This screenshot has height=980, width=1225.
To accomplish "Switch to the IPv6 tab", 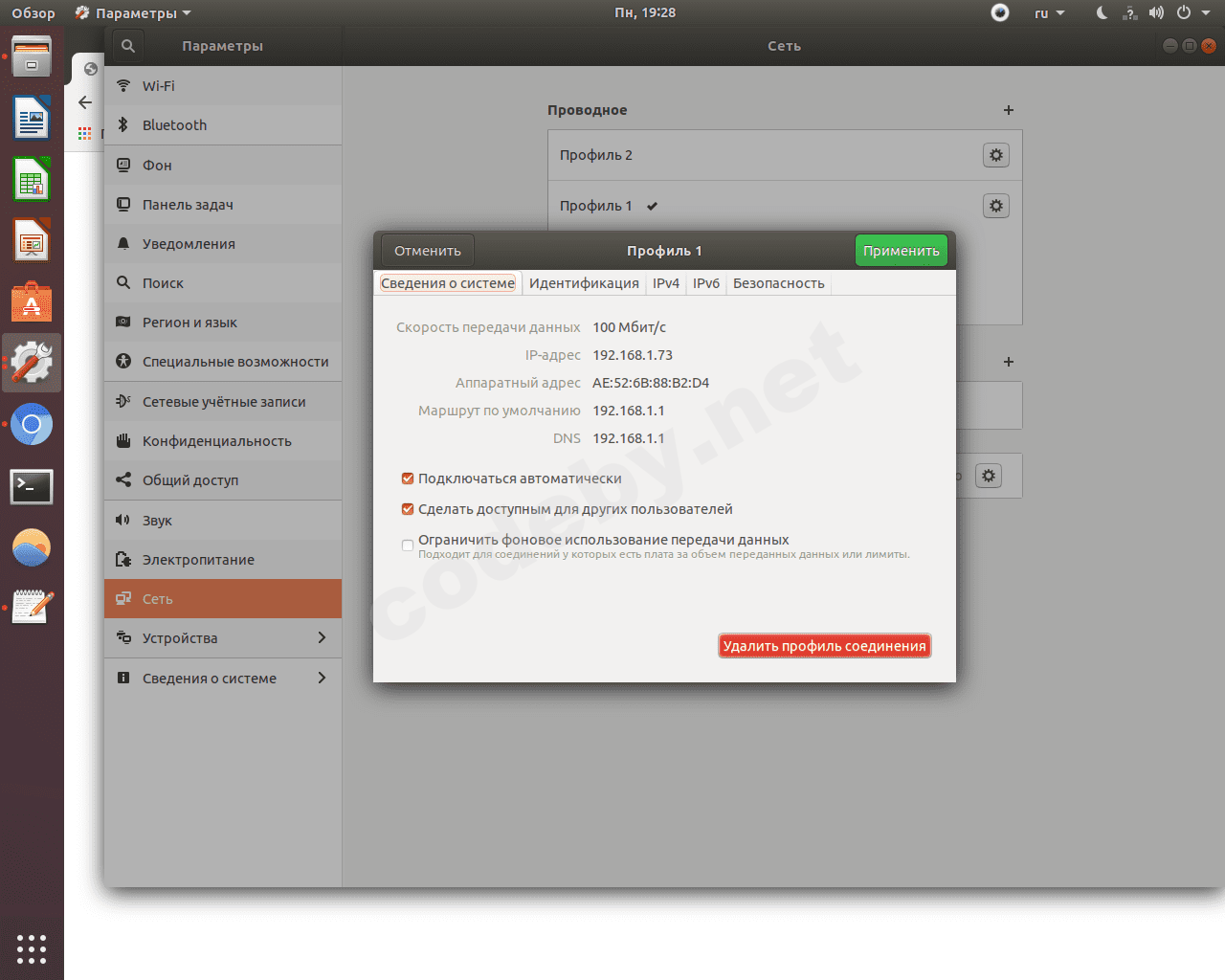I will point(706,283).
